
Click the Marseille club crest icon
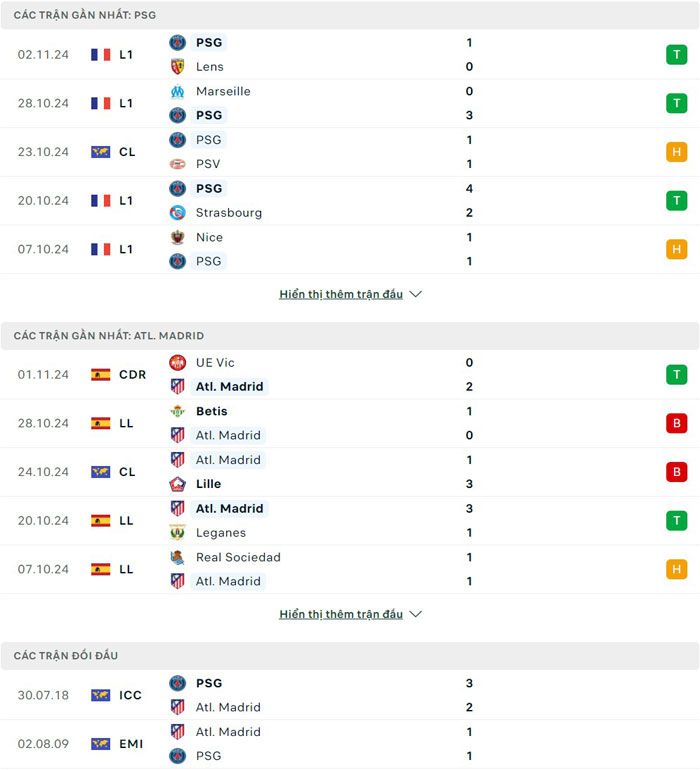tap(178, 91)
